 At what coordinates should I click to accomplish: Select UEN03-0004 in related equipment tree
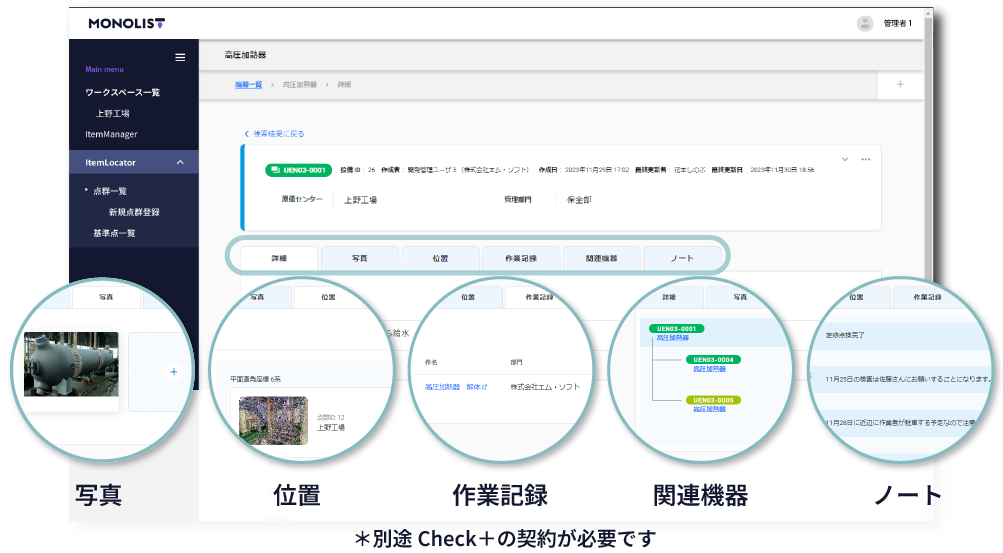point(713,359)
